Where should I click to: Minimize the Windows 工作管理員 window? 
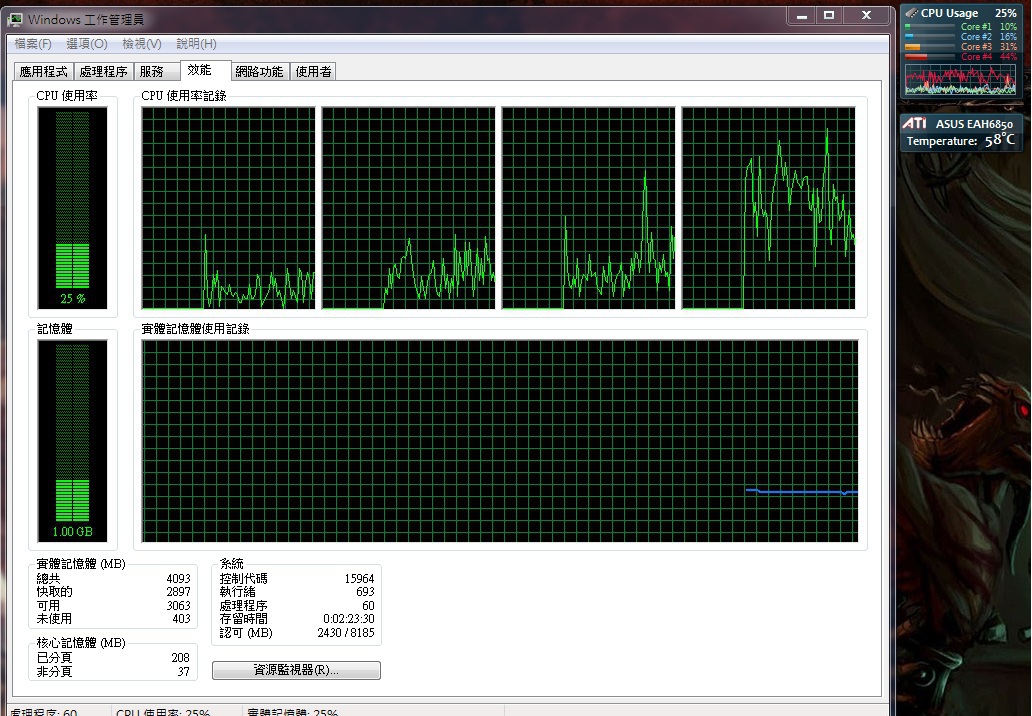coord(801,15)
